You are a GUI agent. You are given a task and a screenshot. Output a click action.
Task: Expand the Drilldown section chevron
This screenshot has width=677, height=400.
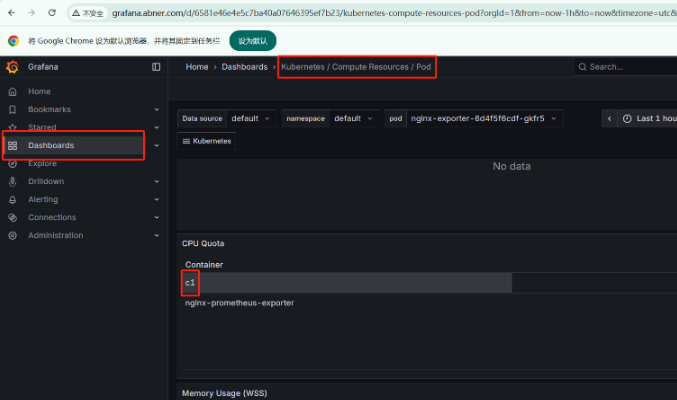pyautogui.click(x=157, y=181)
